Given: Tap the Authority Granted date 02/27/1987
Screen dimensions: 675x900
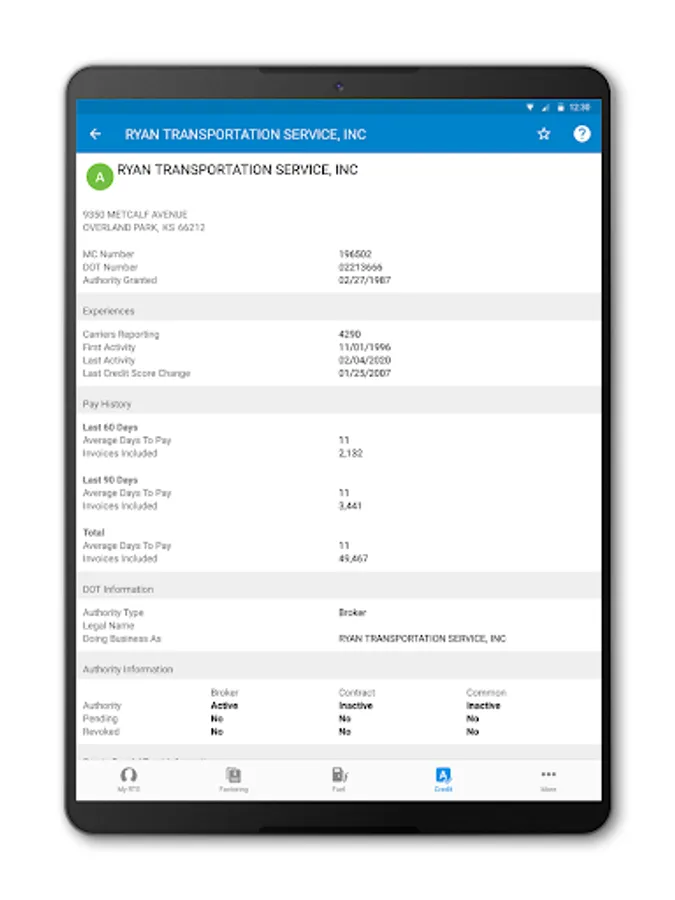Looking at the screenshot, I should coord(364,280).
